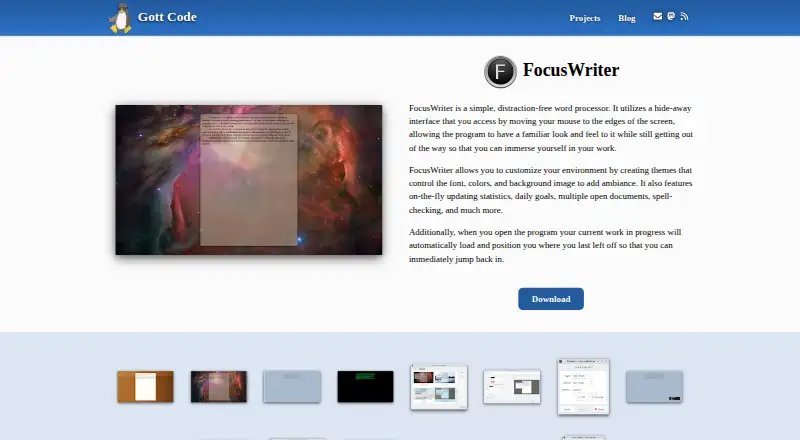Open the Gott Code home link

click(167, 17)
